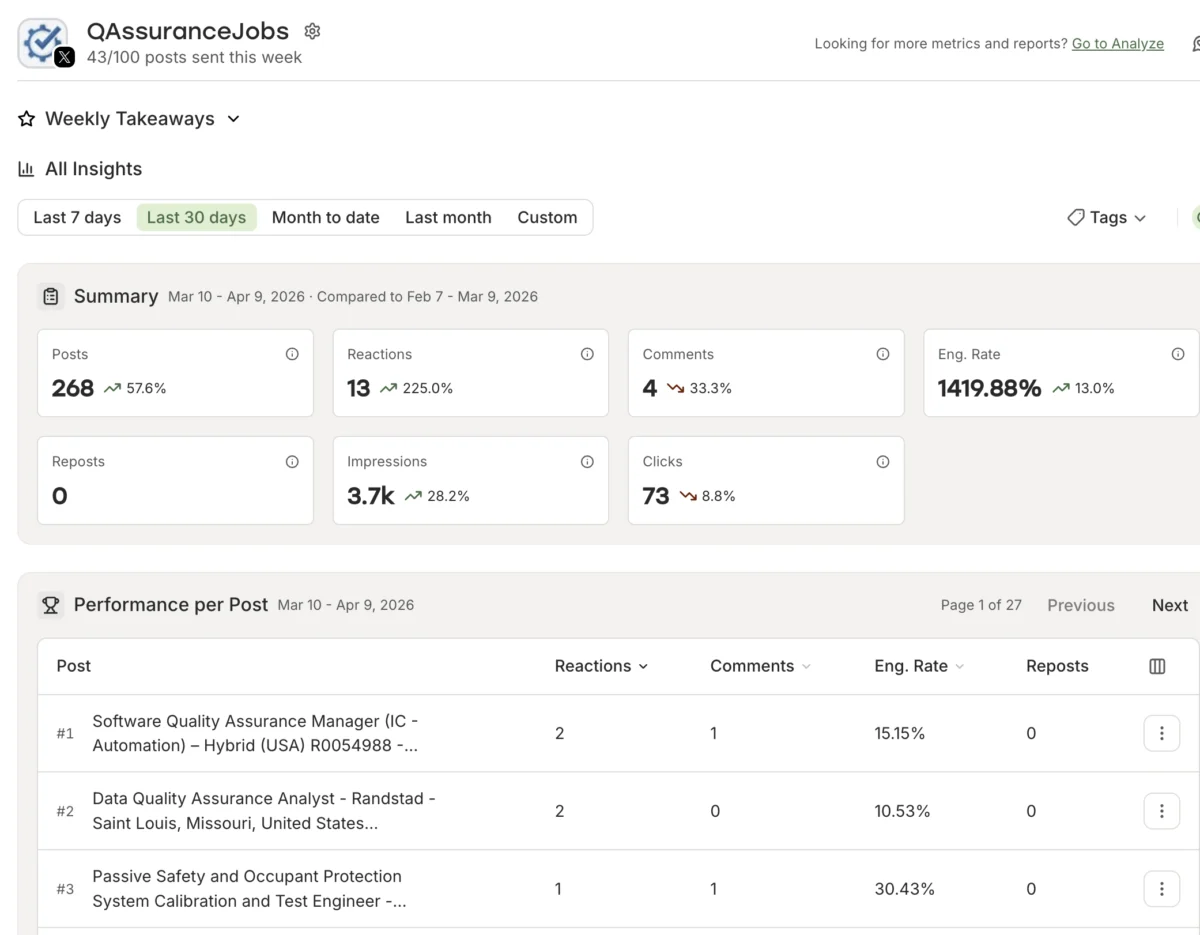Click the Weekly Takeaways star icon
Screen dimensions: 1200x935
coord(27,119)
